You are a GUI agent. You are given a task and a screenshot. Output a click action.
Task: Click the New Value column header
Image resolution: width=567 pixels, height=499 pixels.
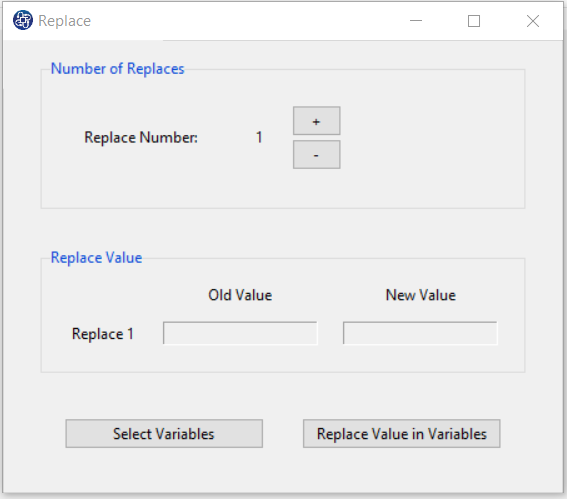pos(421,295)
